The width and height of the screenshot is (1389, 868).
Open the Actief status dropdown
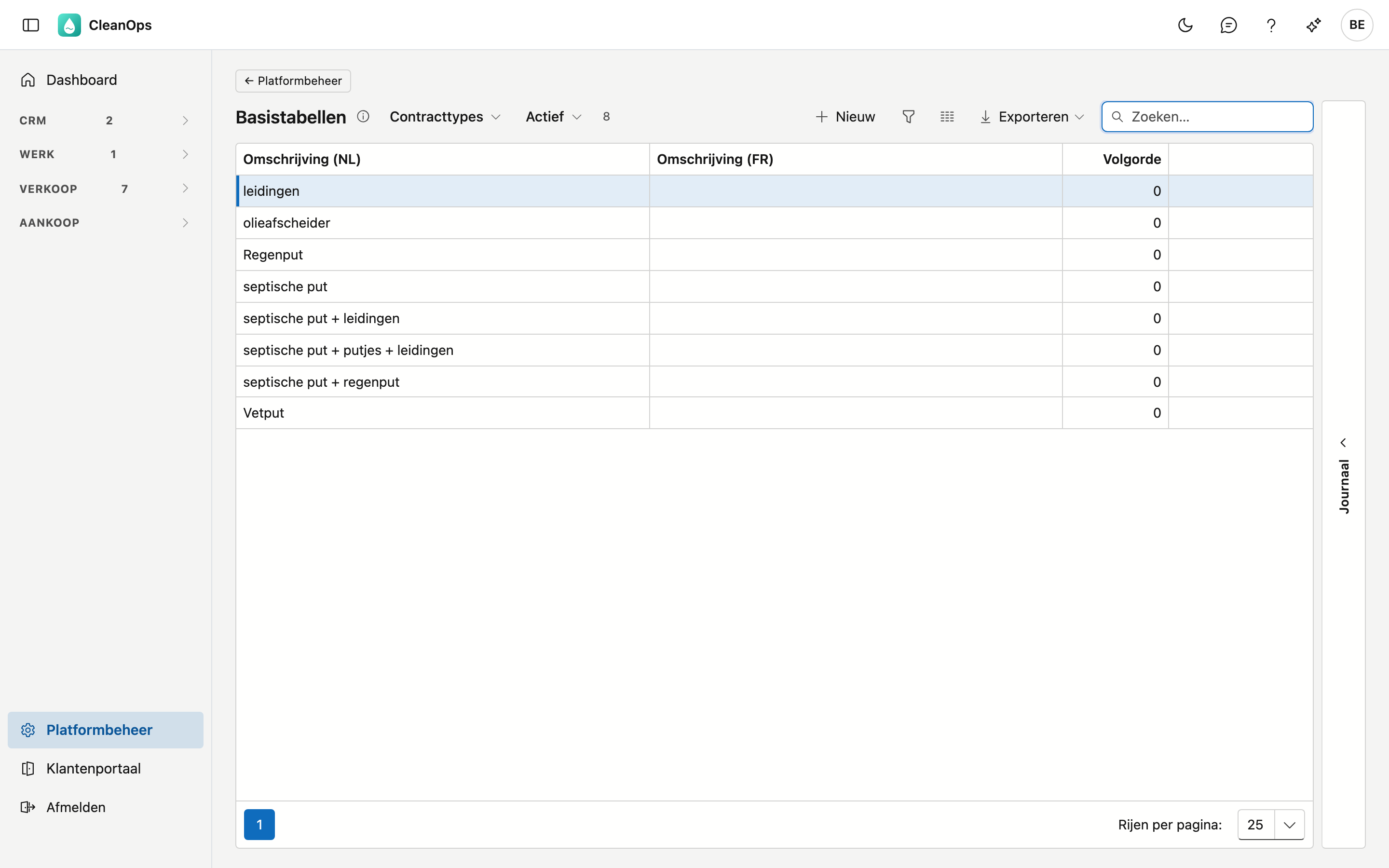coord(554,117)
